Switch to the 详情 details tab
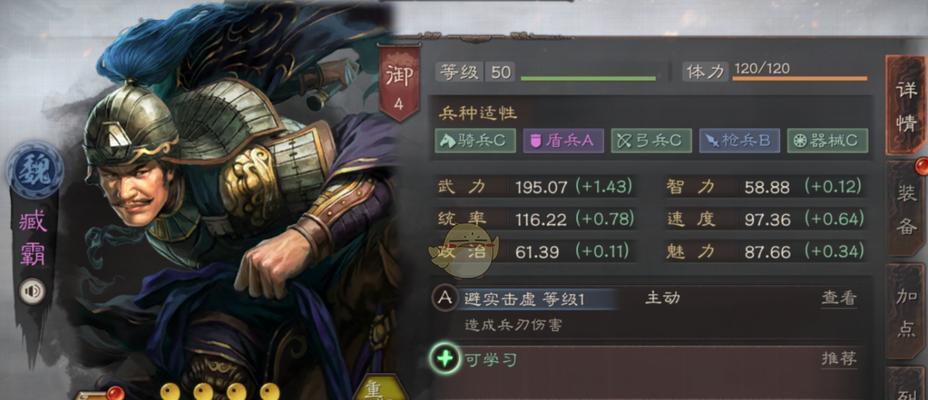This screenshot has height=400, width=928. point(906,106)
